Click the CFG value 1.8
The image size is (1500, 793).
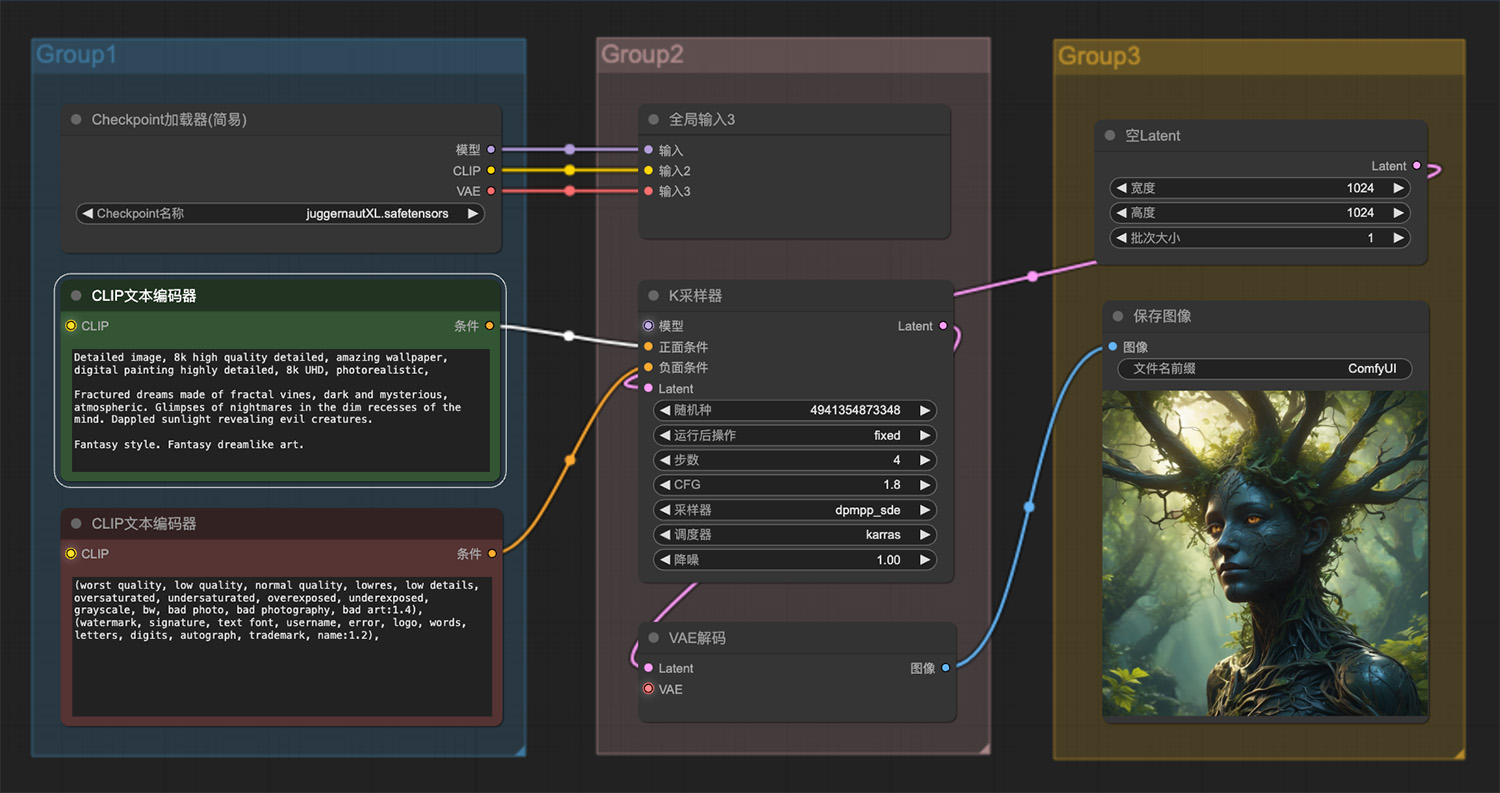(x=892, y=485)
